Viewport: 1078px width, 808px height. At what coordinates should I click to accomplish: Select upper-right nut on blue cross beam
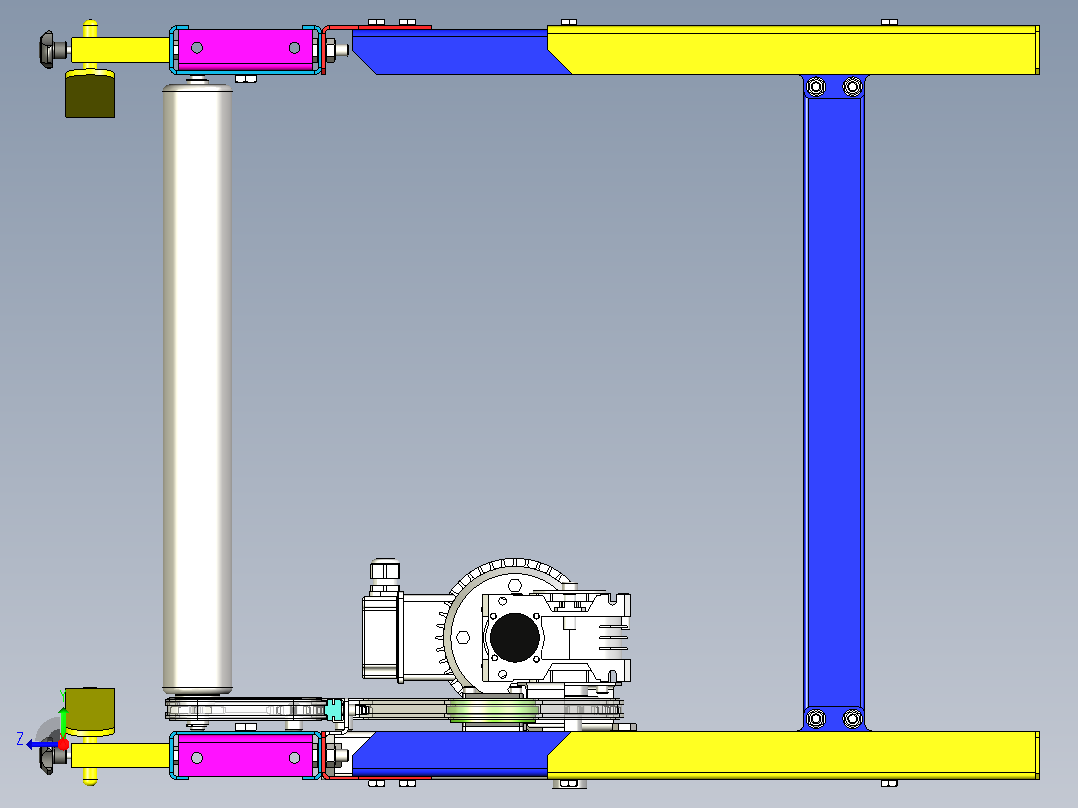tap(852, 87)
